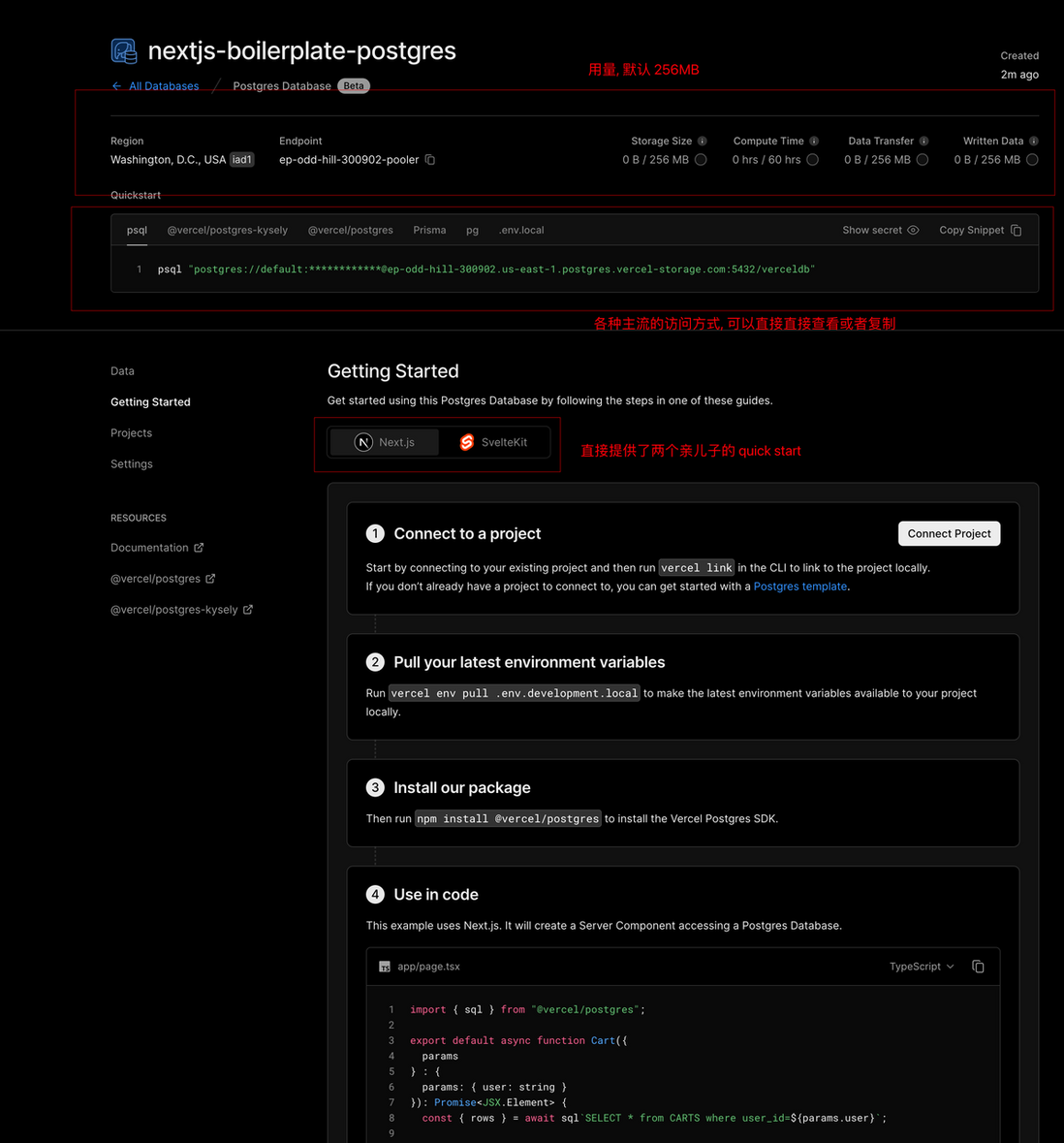Click the Storage Size usage circle

[701, 160]
